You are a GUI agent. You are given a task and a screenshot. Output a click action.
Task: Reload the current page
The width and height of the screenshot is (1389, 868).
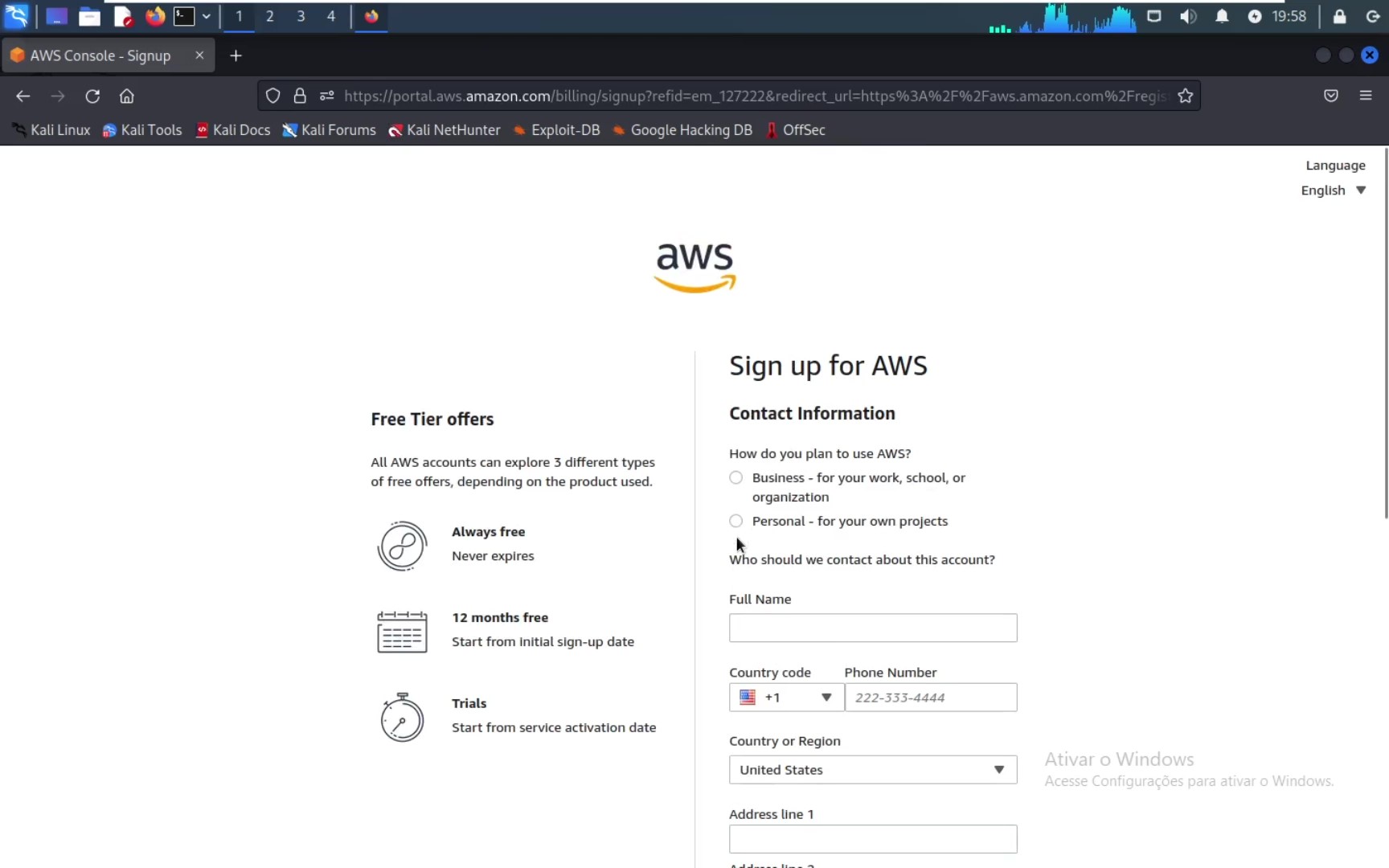click(92, 96)
